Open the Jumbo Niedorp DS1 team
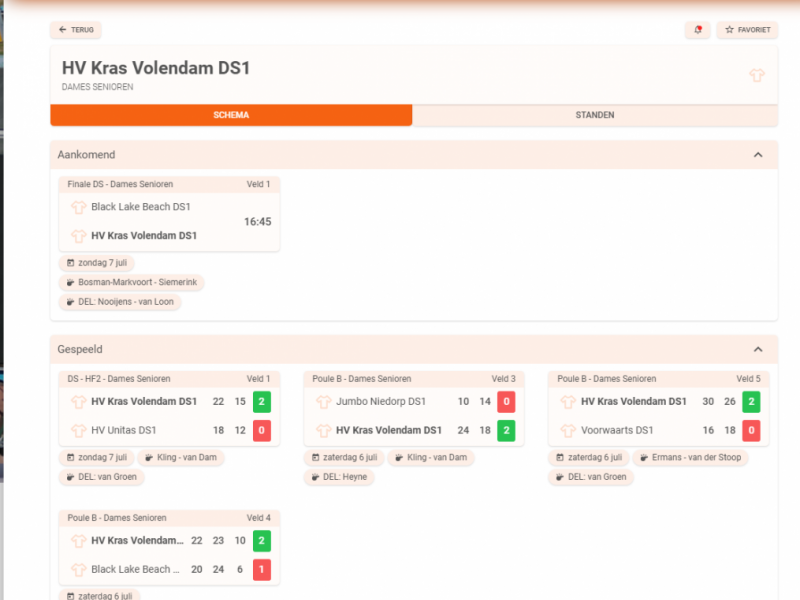800x600 pixels. [x=381, y=402]
